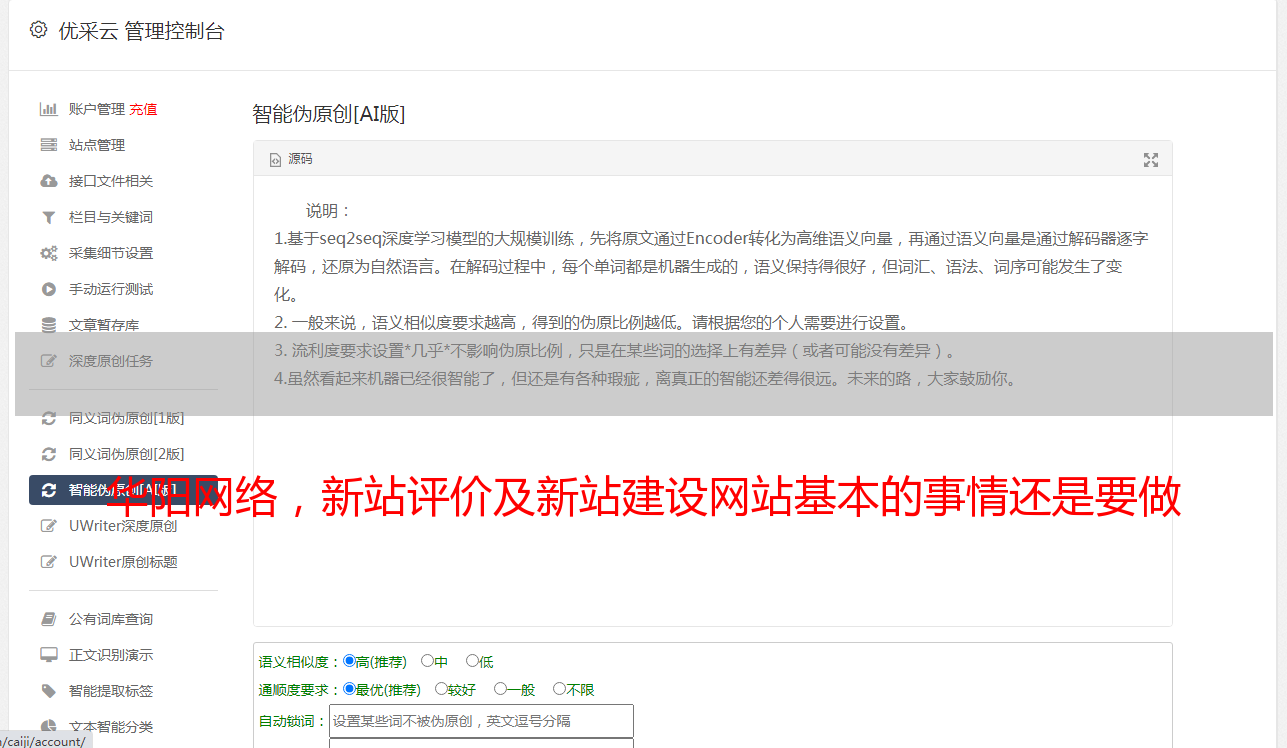Click the 栏目与关键词 filter icon
1287x748 pixels.
click(48, 217)
